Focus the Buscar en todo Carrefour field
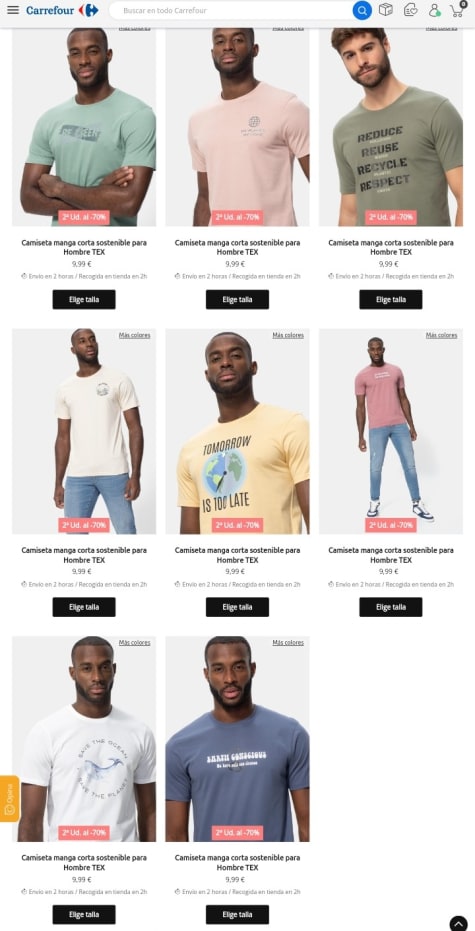This screenshot has width=475, height=931. click(235, 10)
